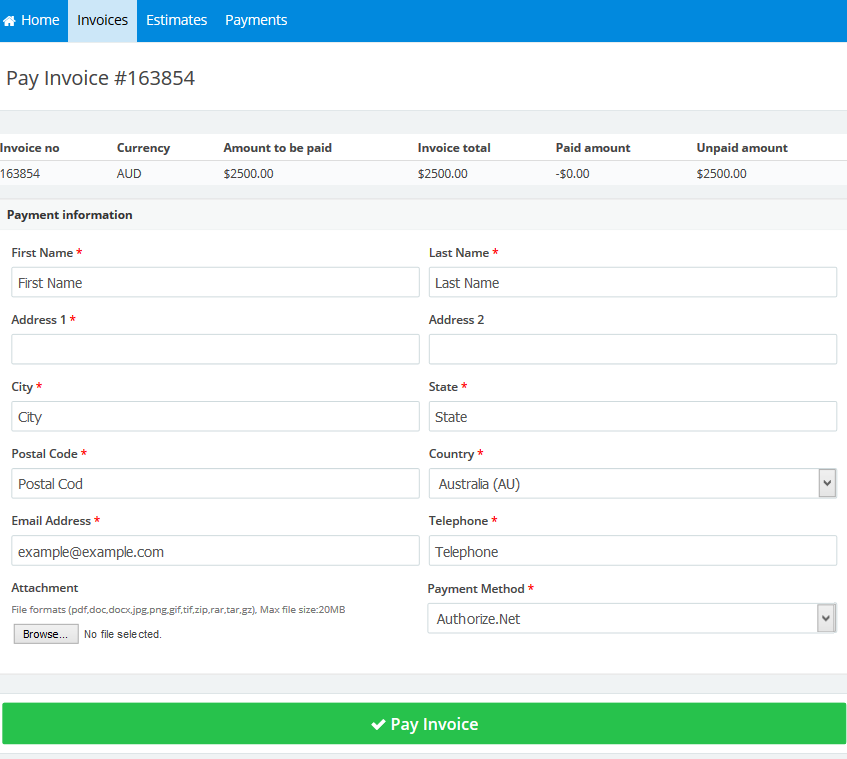Viewport: 847px width, 759px height.
Task: Switch to the Estimates tab
Action: point(176,21)
